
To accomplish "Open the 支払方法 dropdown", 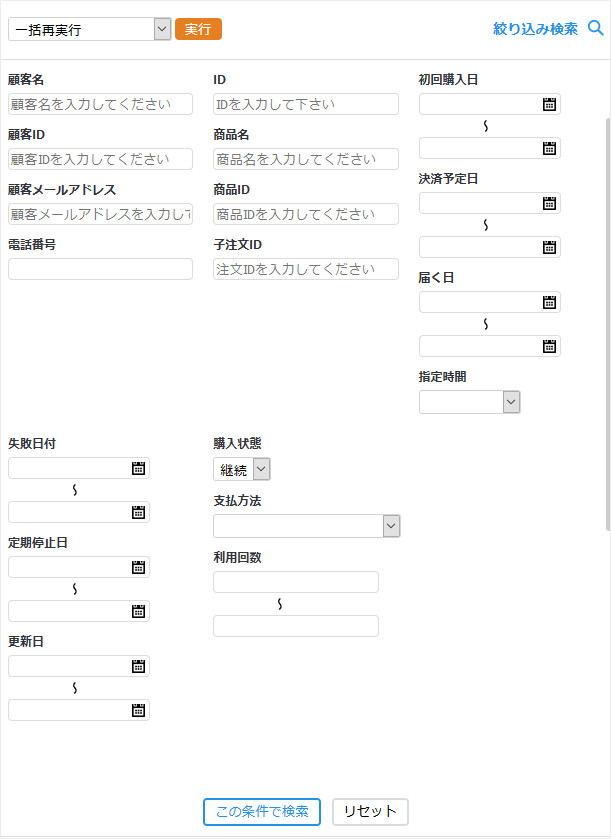I will point(391,526).
